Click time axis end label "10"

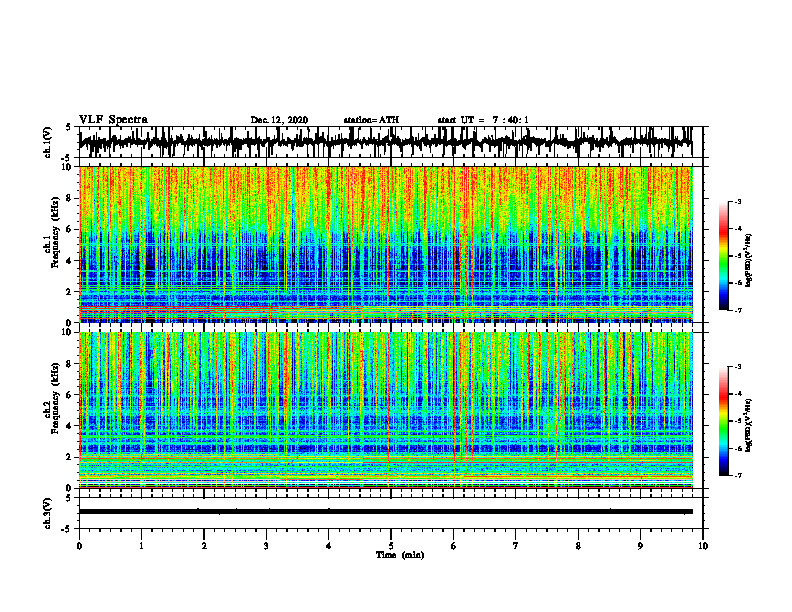coord(703,546)
